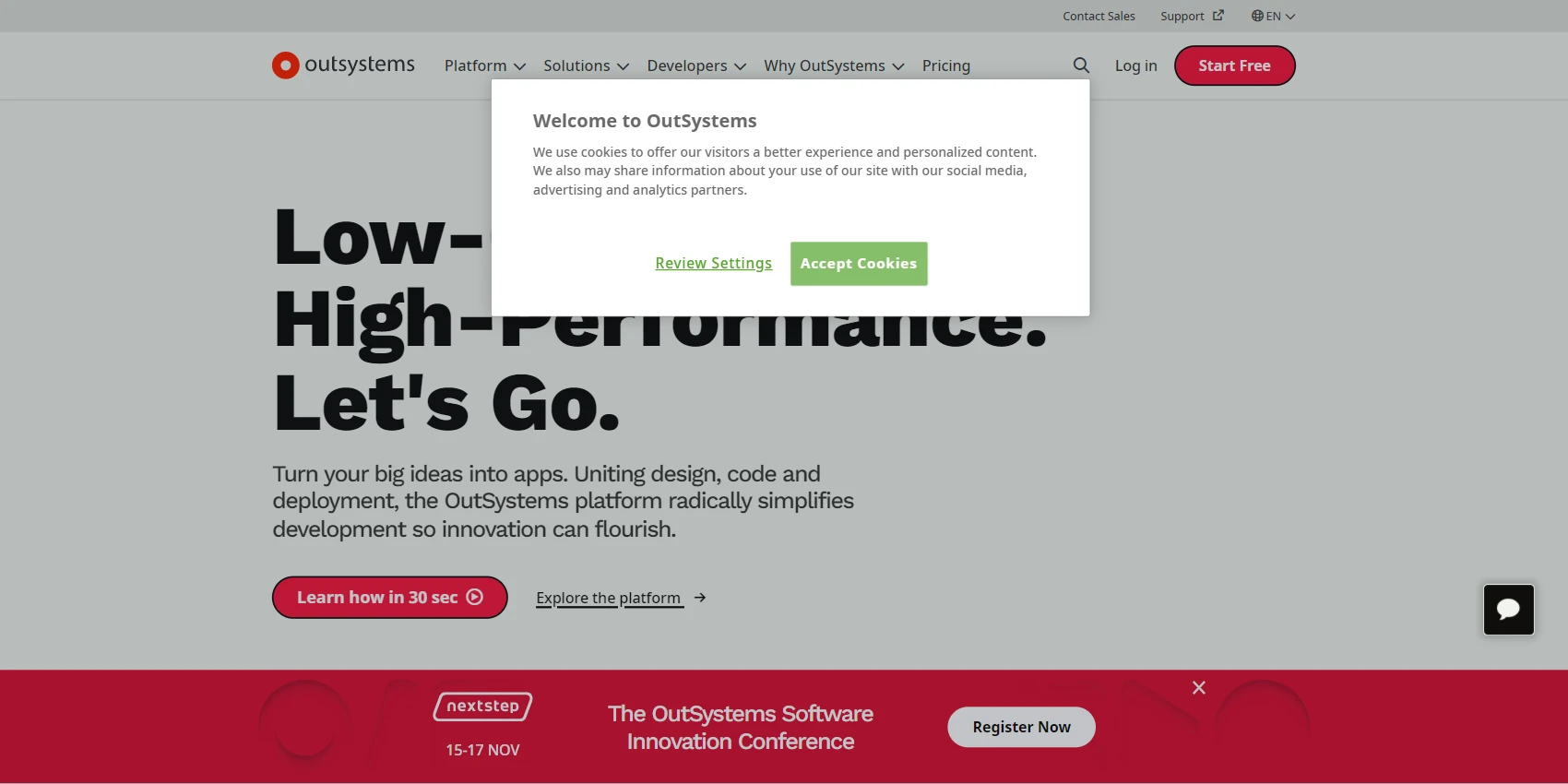This screenshot has width=1568, height=784.
Task: Click the Start Free button
Action: (x=1235, y=65)
